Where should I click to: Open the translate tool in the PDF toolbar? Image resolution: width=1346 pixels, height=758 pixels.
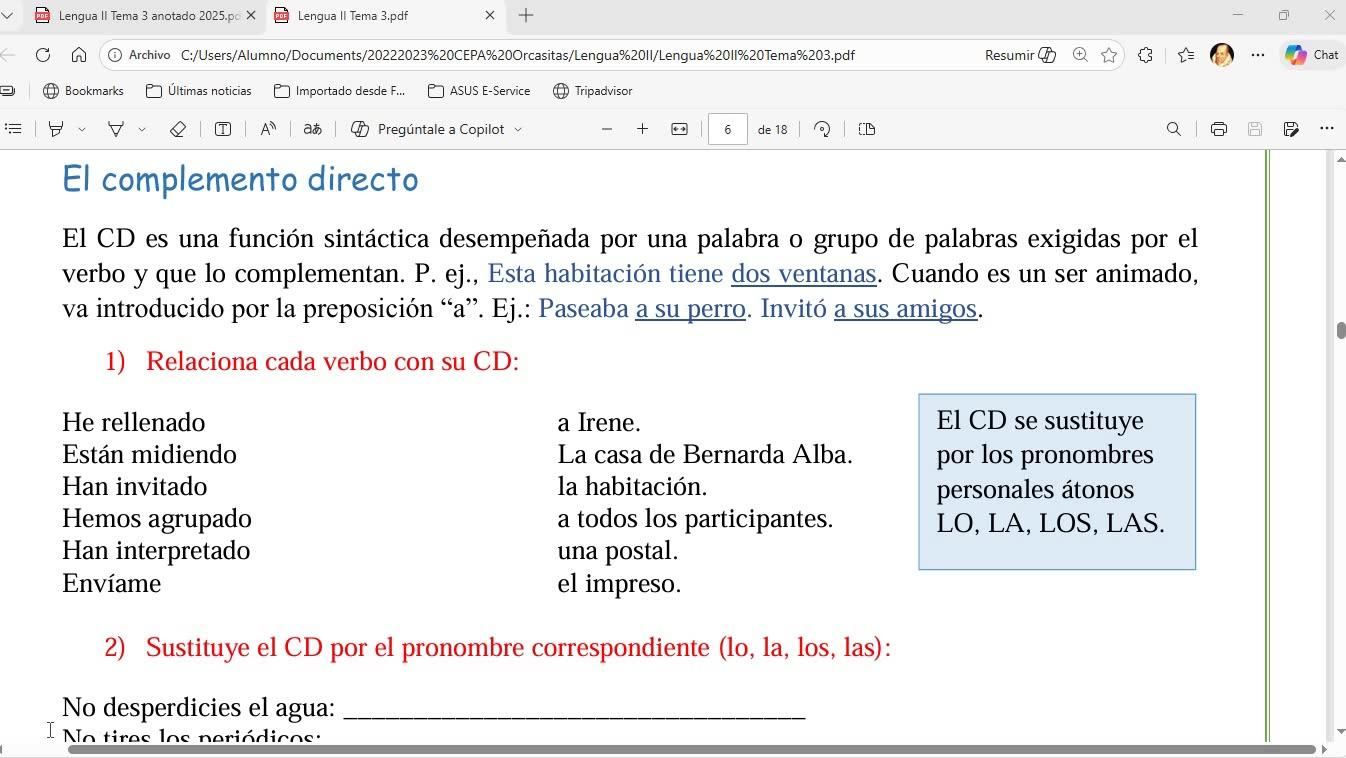tap(313, 129)
